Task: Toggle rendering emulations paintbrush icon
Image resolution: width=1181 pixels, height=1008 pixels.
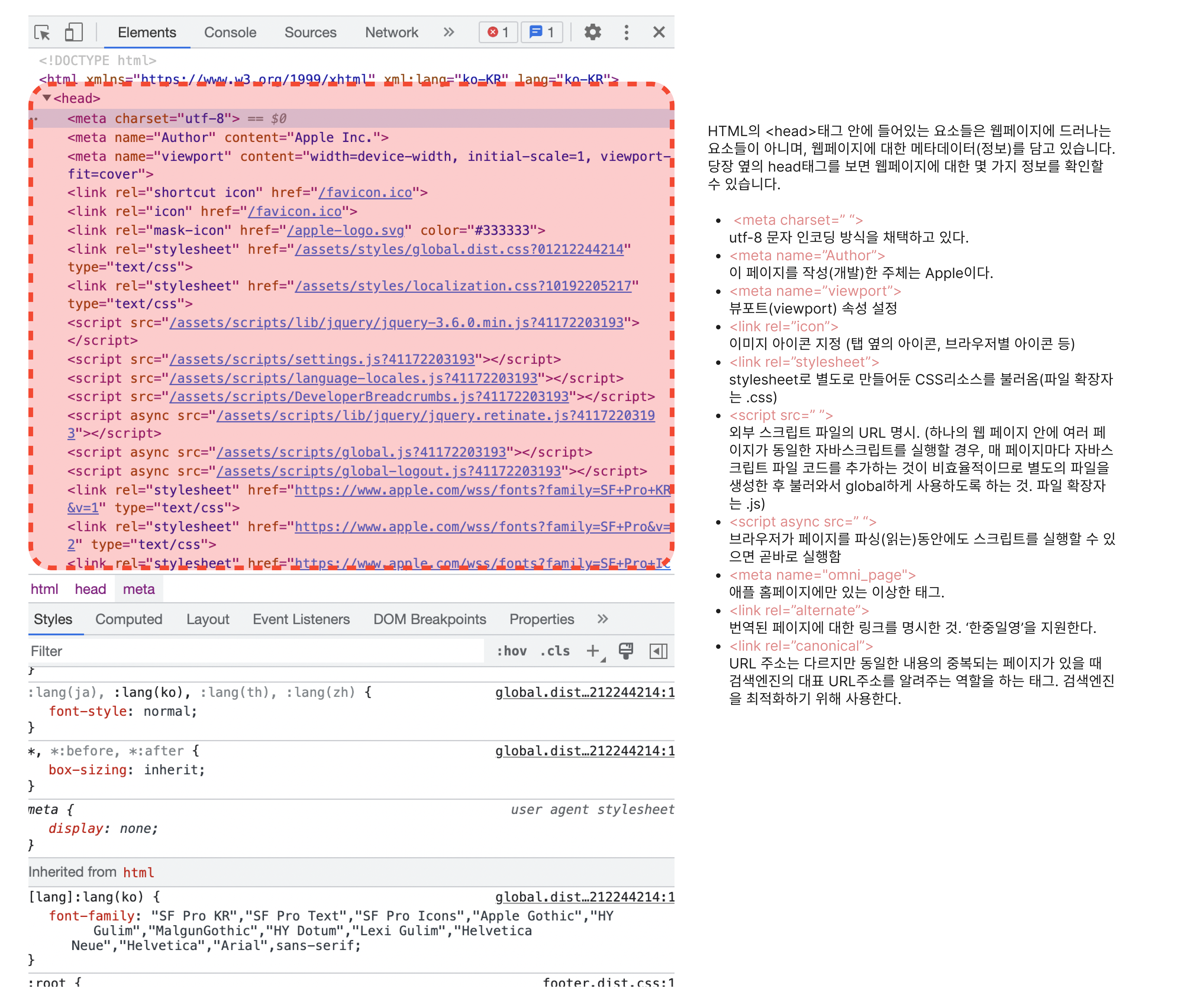Action: click(x=626, y=651)
